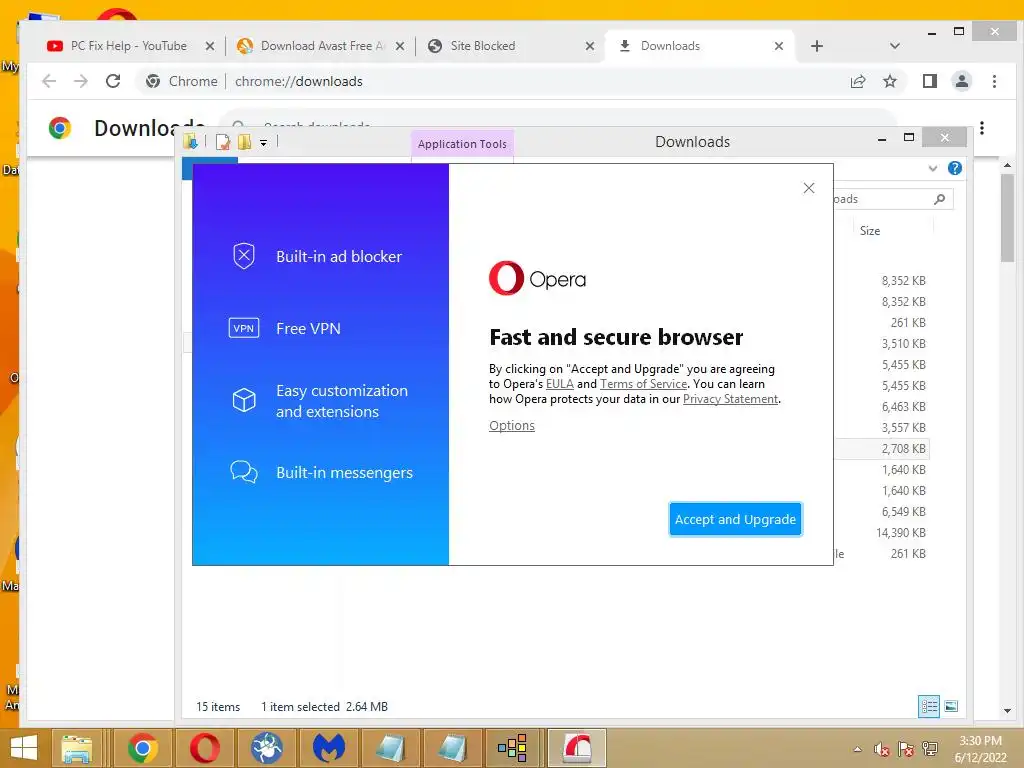Click the Chrome page vertical scrollbar
The image size is (1024, 768).
pos(1007,219)
